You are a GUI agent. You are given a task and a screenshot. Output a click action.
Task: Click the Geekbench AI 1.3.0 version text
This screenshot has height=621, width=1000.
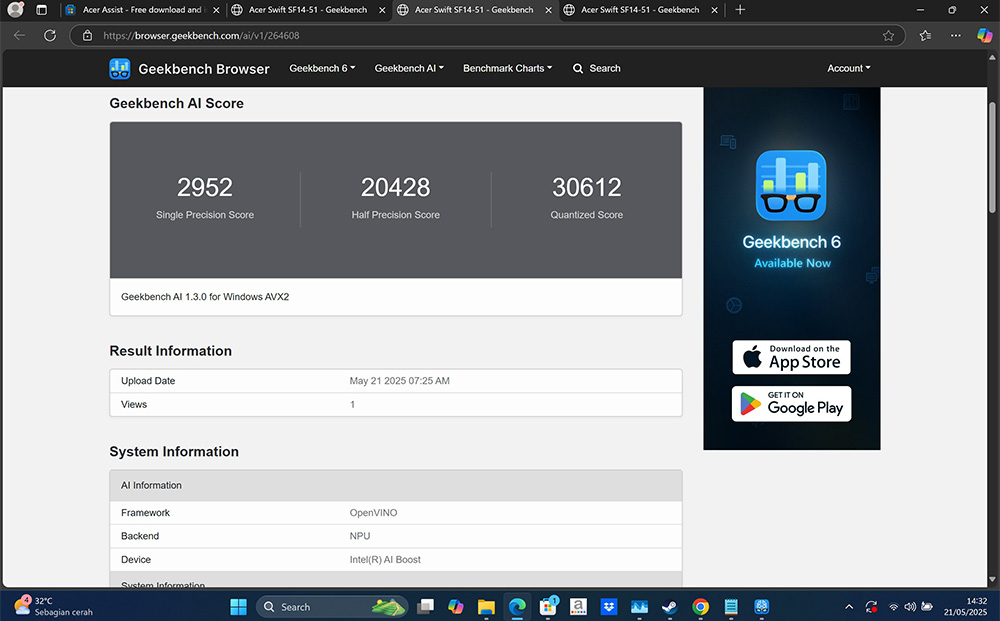[x=205, y=296]
